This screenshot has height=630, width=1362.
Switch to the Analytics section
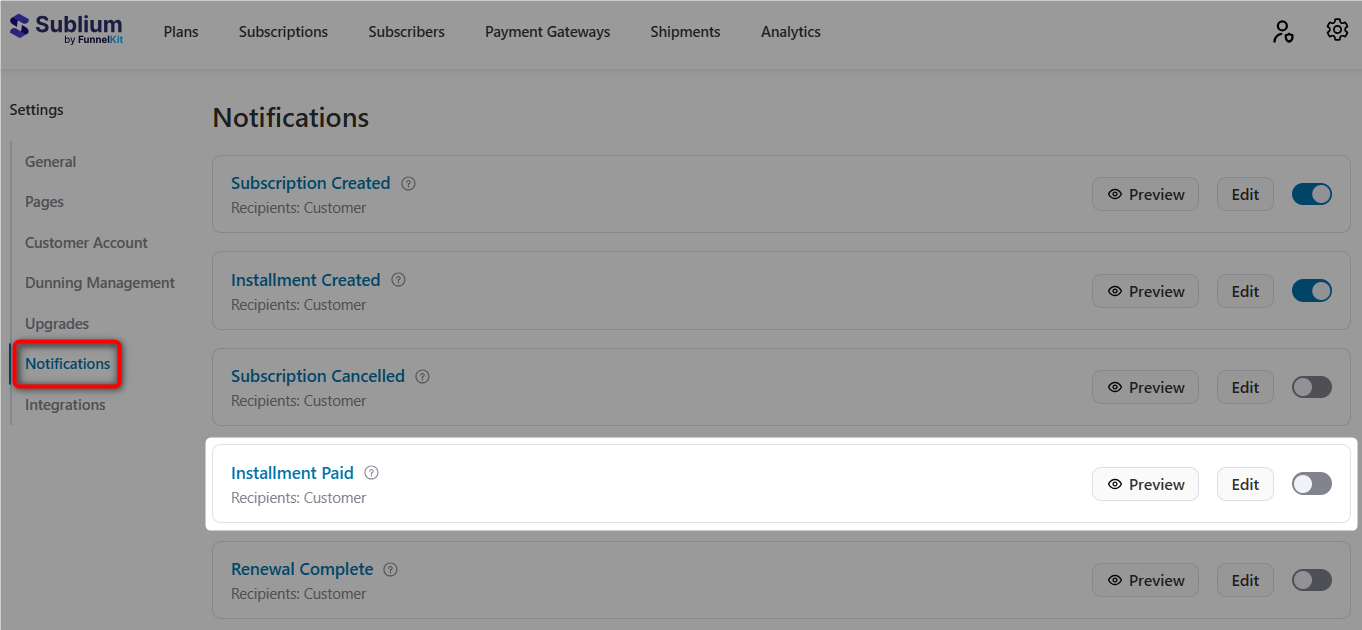(x=790, y=31)
